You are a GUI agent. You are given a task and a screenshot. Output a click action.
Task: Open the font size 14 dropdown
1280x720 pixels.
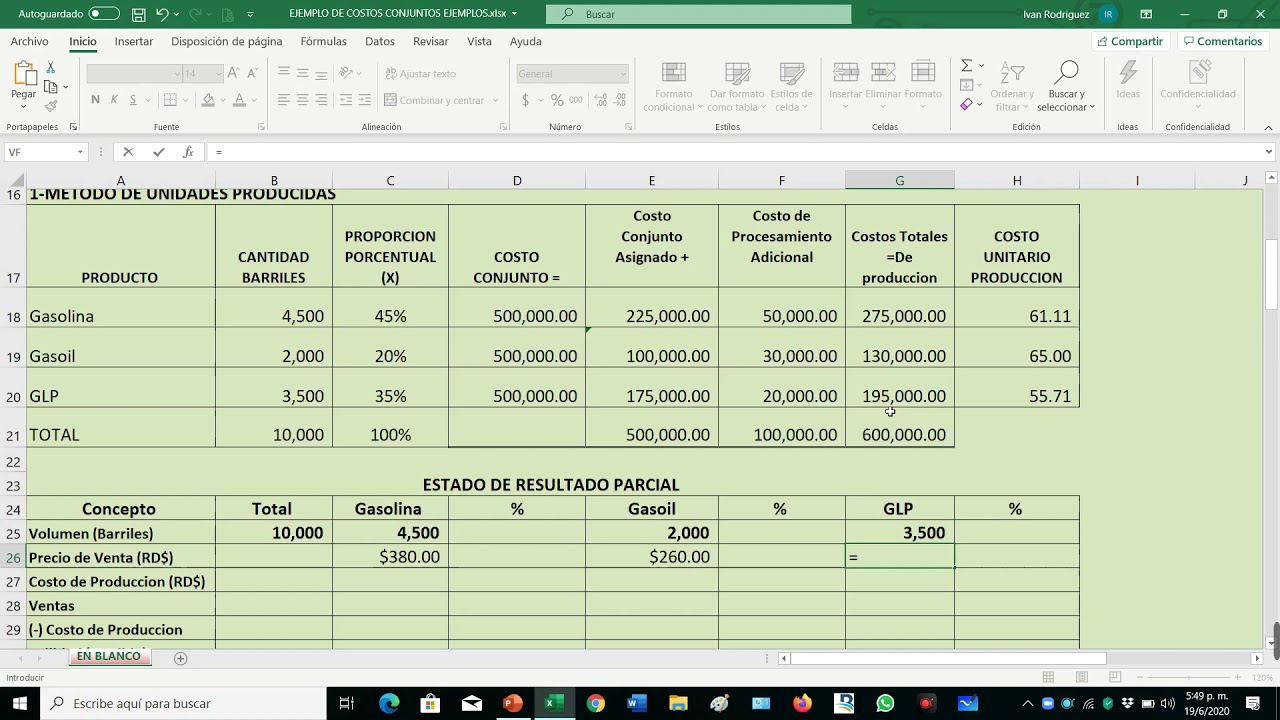point(217,74)
